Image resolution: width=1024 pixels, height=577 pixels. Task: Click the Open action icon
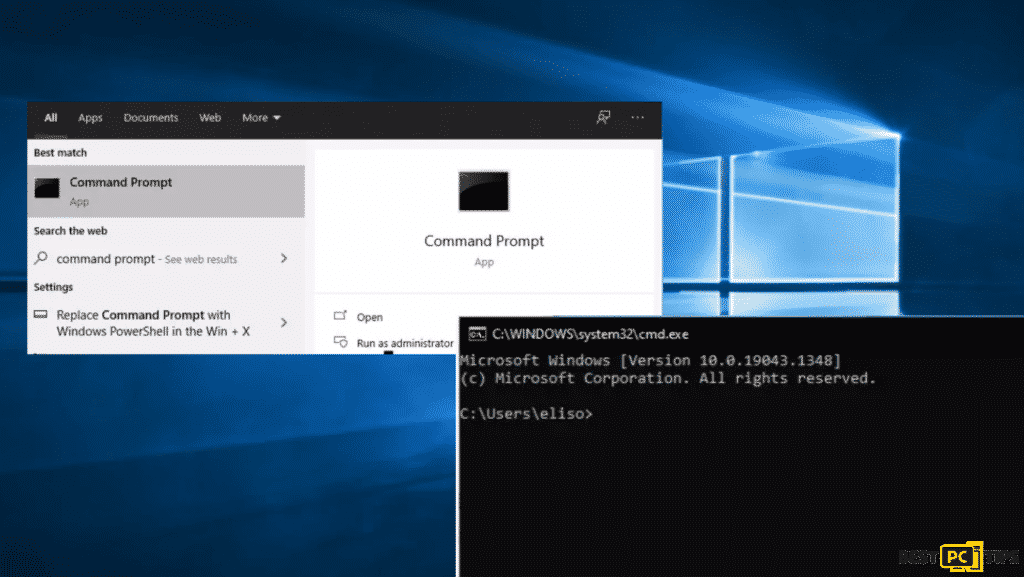pyautogui.click(x=340, y=316)
